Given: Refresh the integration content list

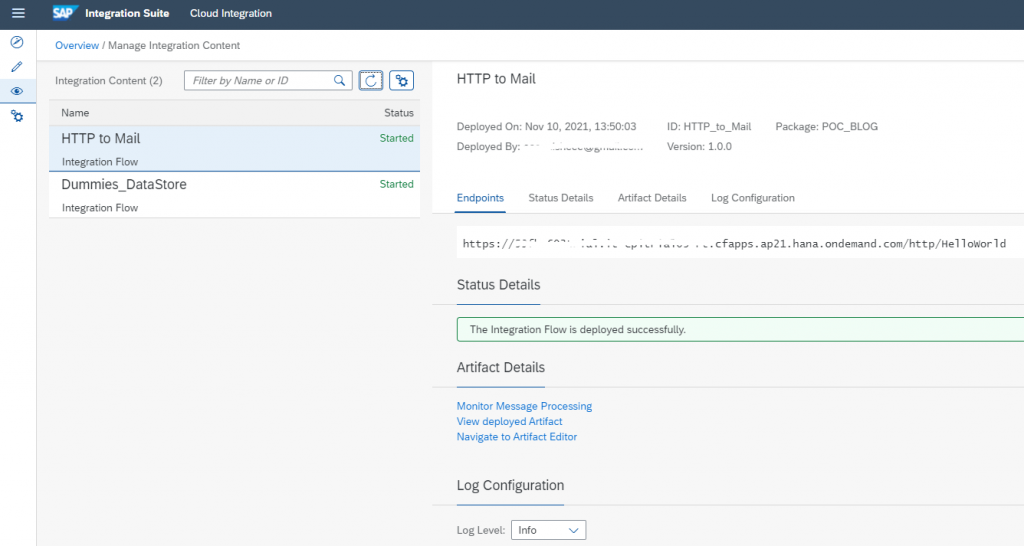Looking at the screenshot, I should [x=371, y=80].
